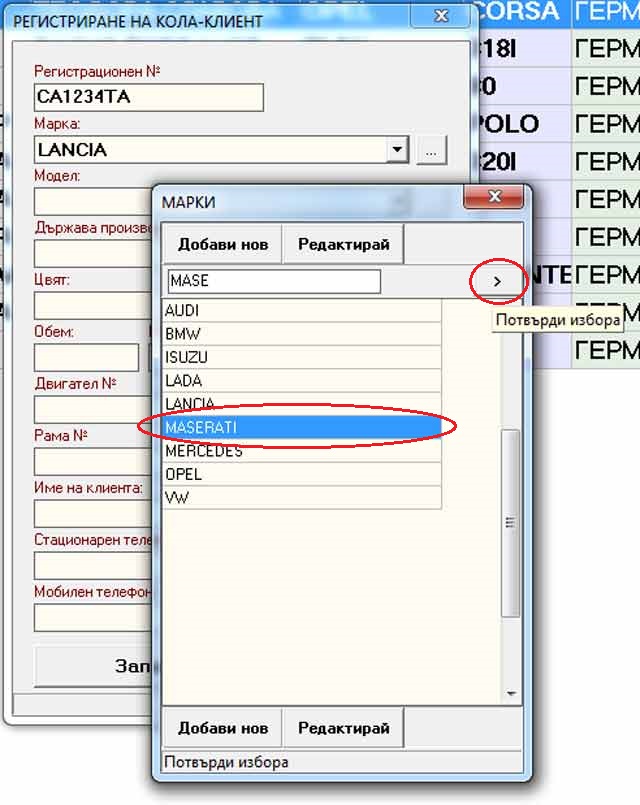Click bottom Редактирай button
Viewport: 640px width, 805px height.
point(343,727)
